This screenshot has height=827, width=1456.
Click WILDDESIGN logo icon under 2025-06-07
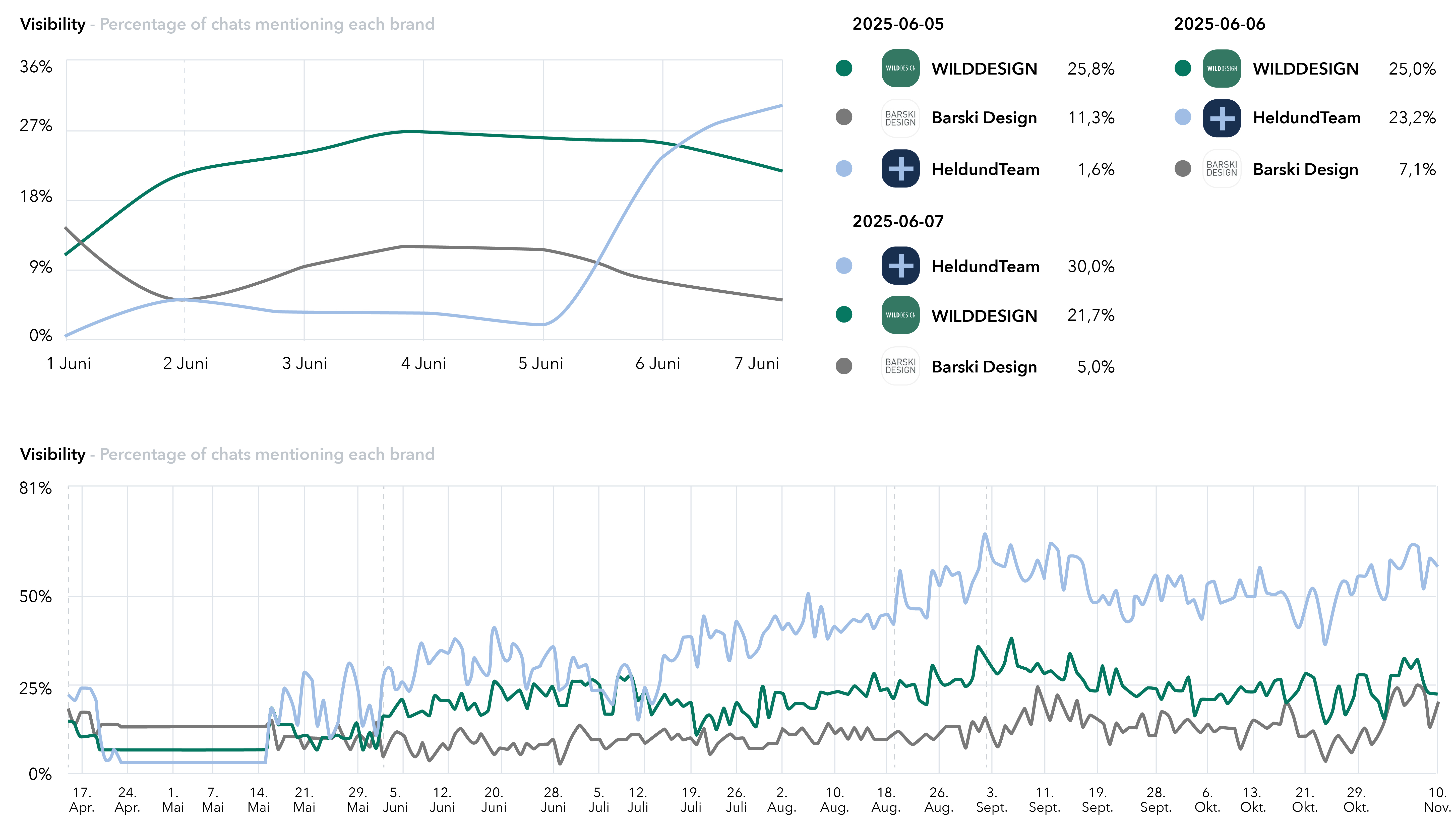[900, 315]
